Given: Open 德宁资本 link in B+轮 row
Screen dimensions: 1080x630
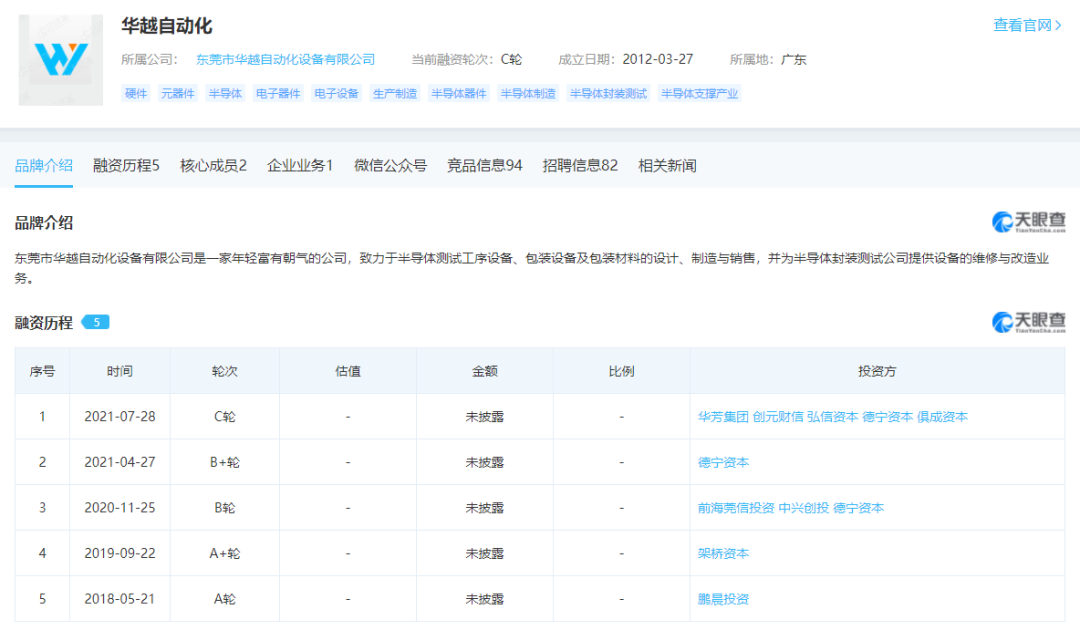Looking at the screenshot, I should coord(723,463).
